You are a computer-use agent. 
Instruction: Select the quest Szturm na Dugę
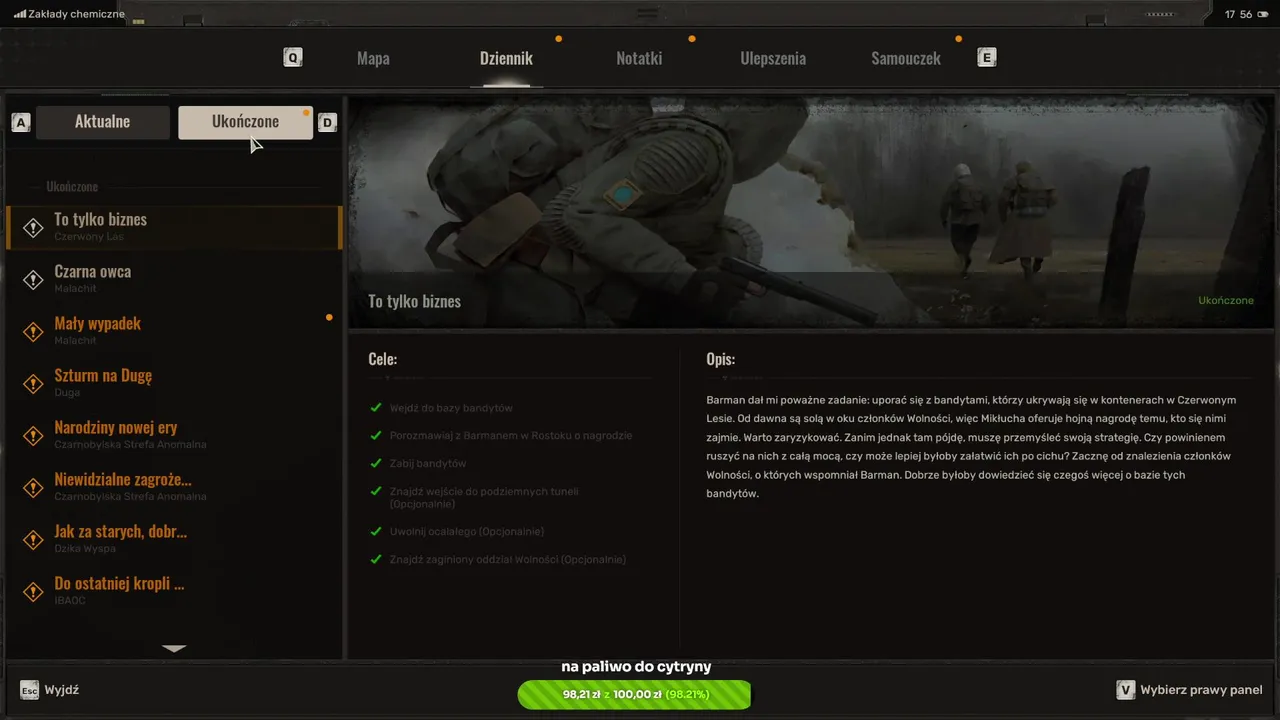click(x=174, y=383)
